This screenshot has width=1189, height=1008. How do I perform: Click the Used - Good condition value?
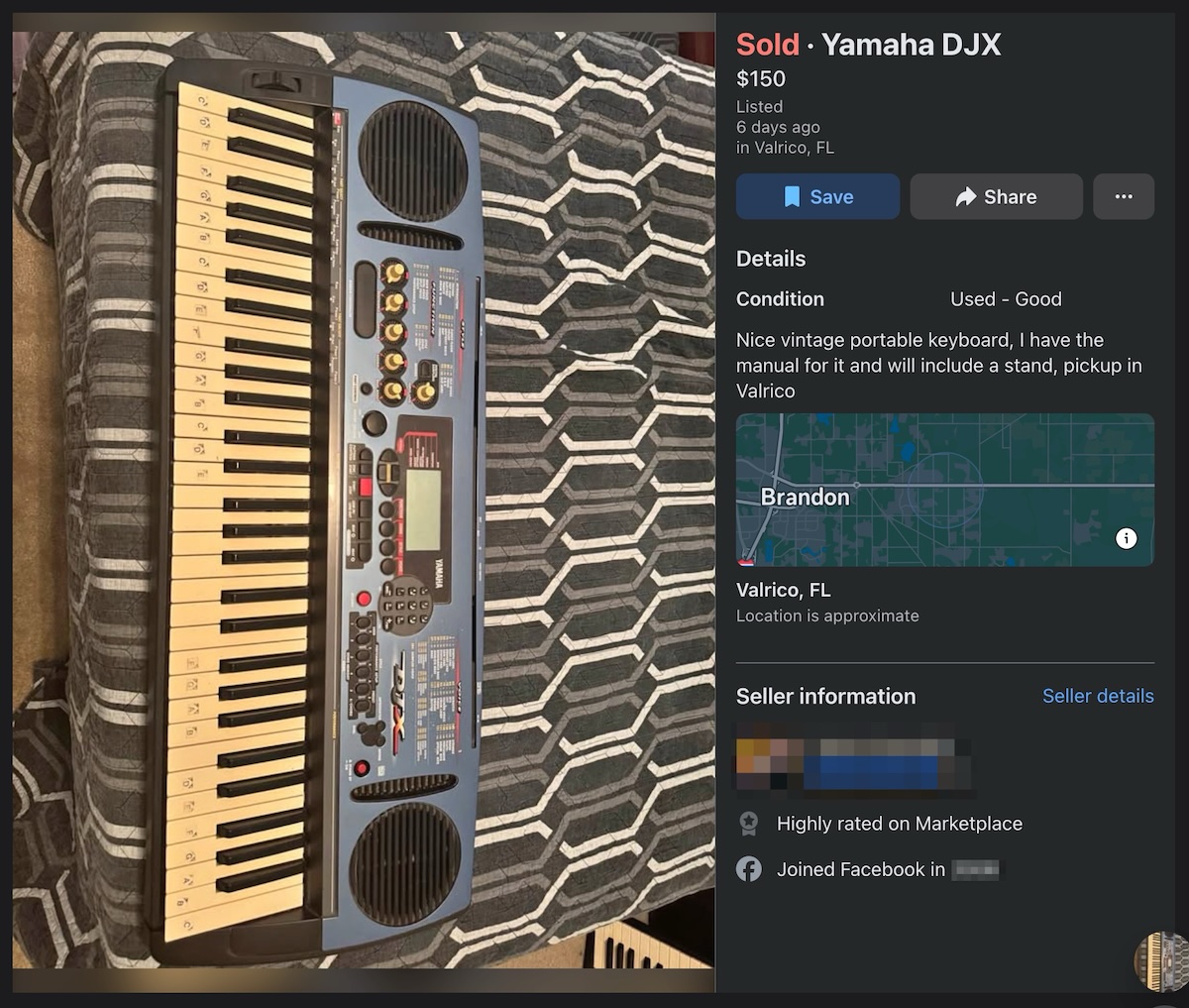coord(1006,299)
